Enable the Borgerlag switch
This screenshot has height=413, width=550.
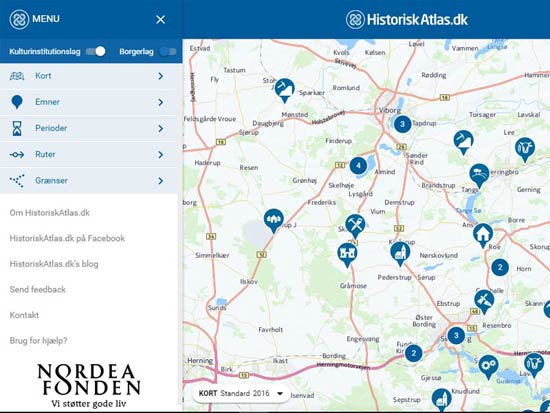pos(168,52)
